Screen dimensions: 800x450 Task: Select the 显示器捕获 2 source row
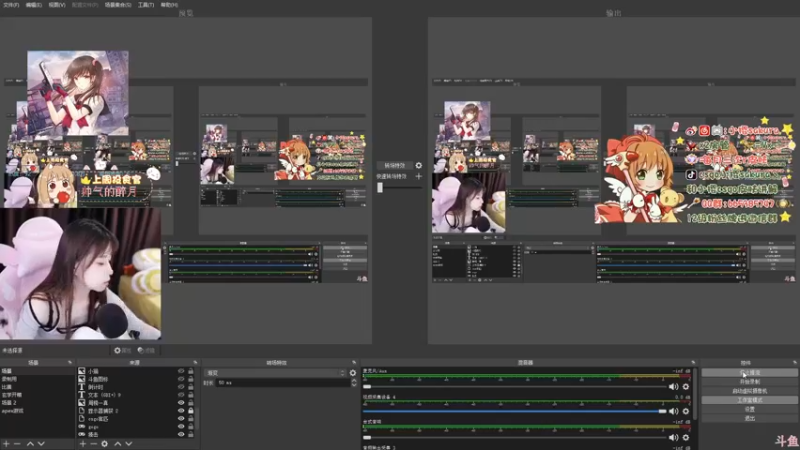tap(135, 410)
